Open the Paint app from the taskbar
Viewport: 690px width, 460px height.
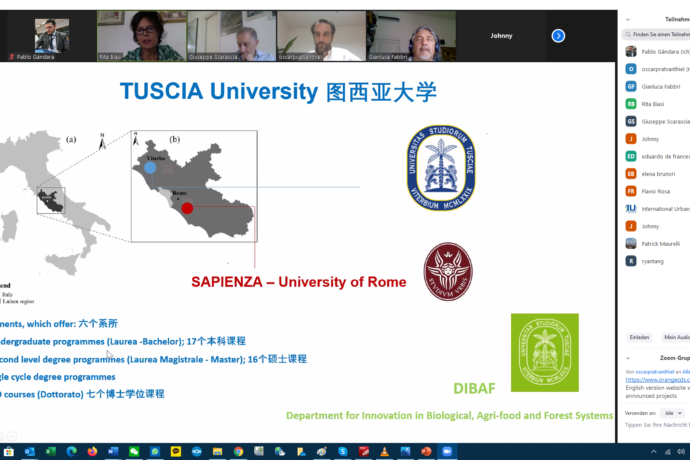pos(322,452)
